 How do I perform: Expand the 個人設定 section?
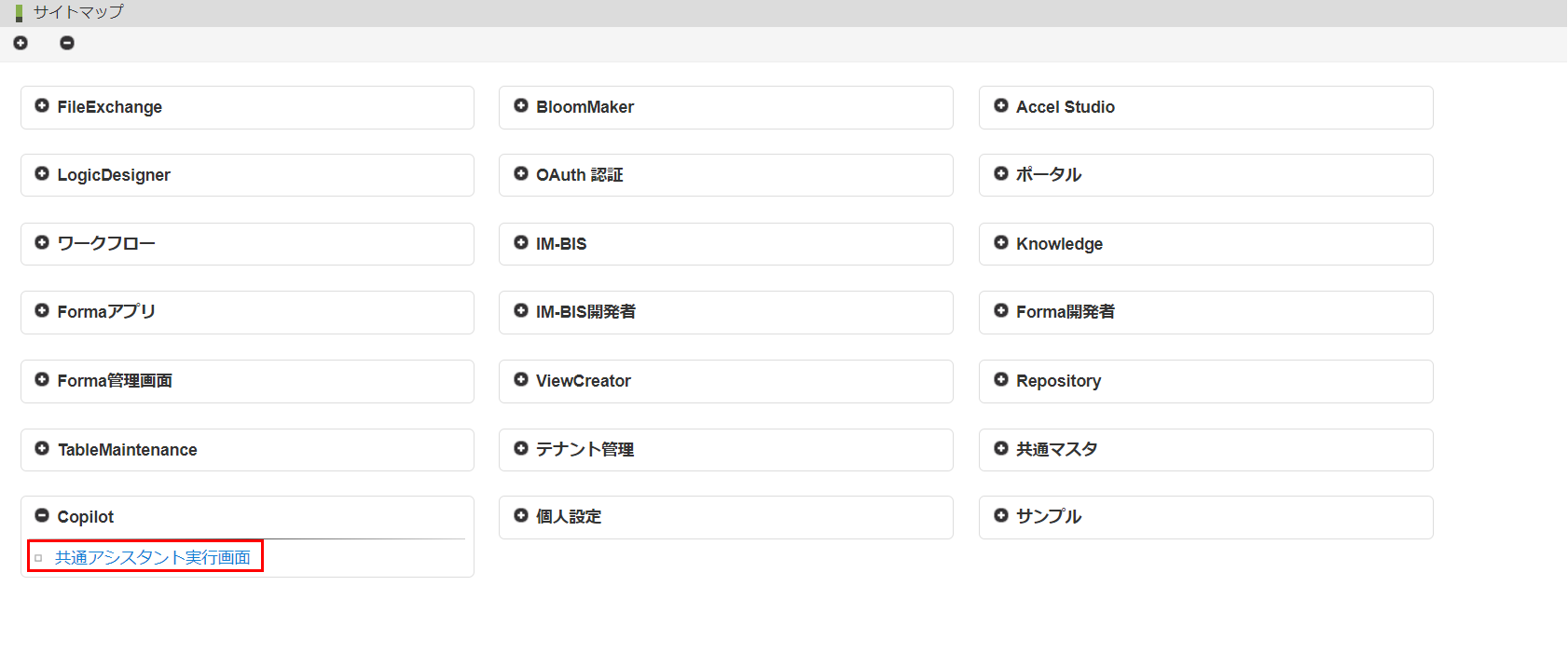521,516
